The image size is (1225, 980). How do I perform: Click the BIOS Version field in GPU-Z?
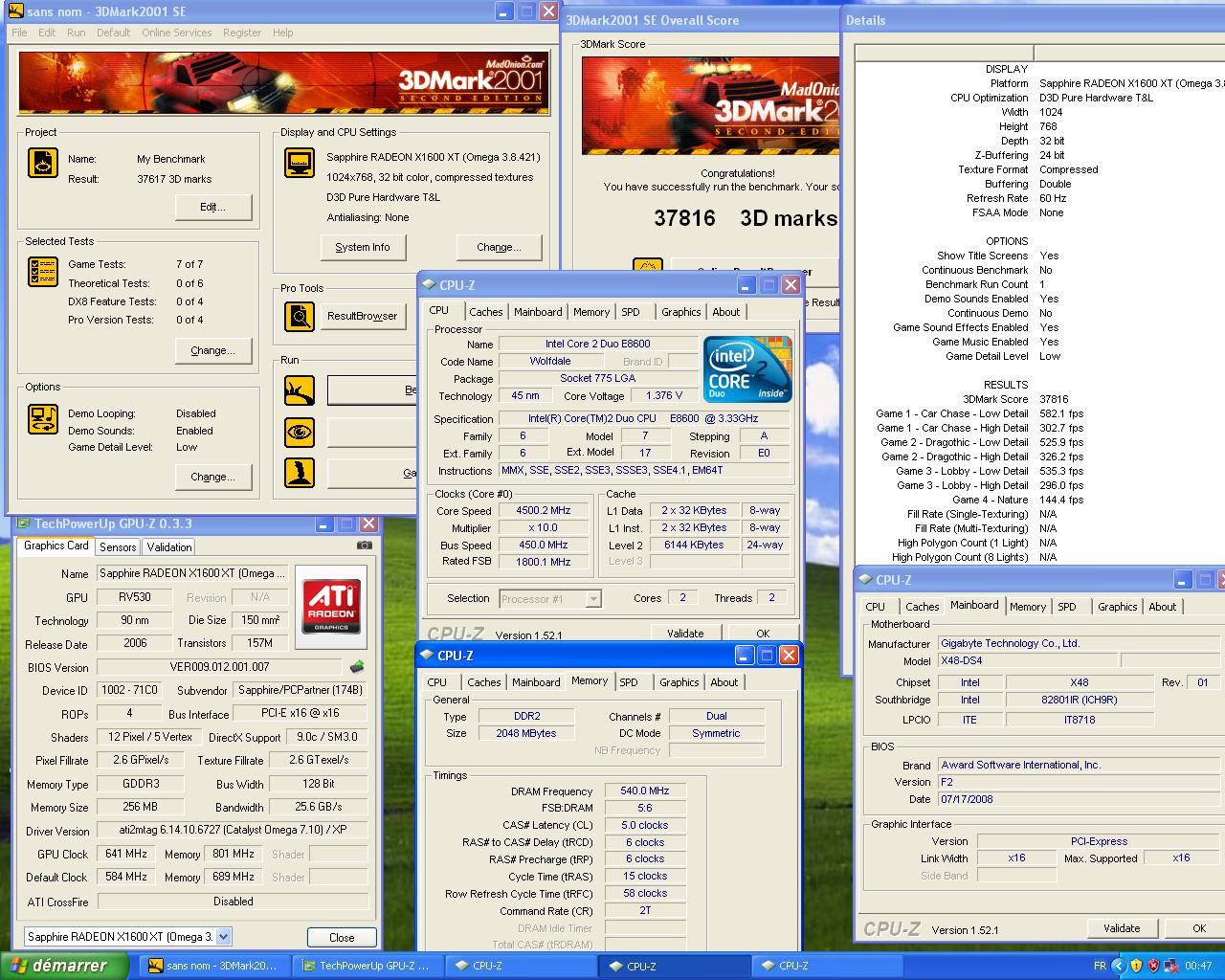pyautogui.click(x=219, y=667)
